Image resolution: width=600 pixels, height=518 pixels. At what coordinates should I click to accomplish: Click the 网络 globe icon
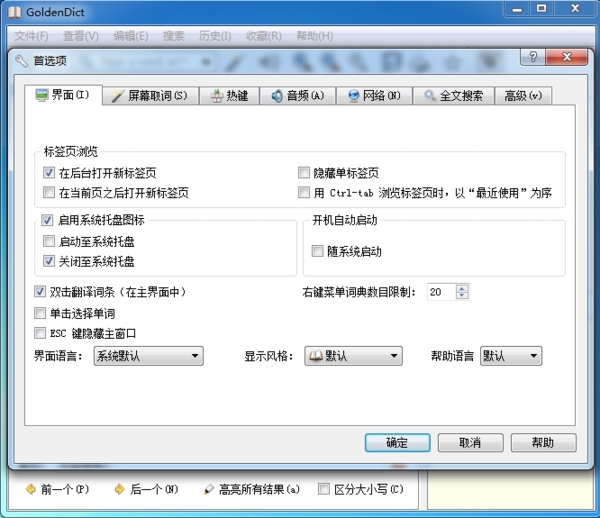(x=354, y=96)
